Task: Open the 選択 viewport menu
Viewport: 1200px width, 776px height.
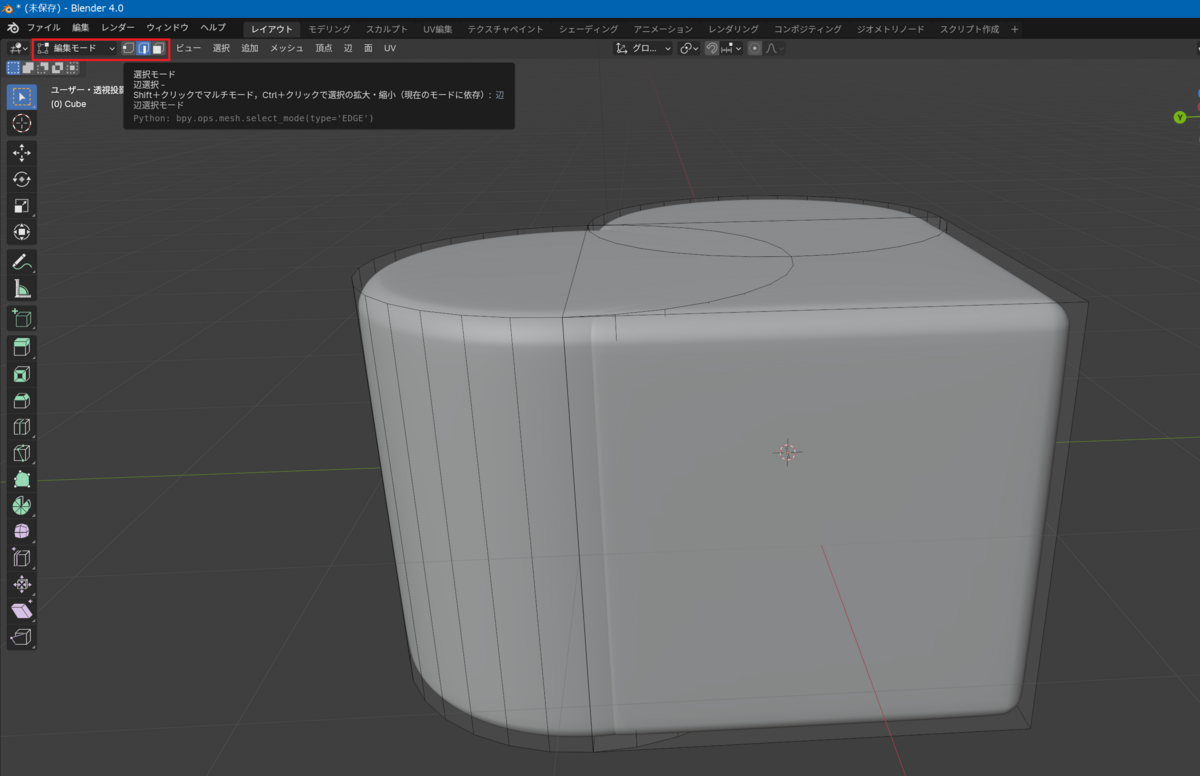Action: (x=221, y=48)
